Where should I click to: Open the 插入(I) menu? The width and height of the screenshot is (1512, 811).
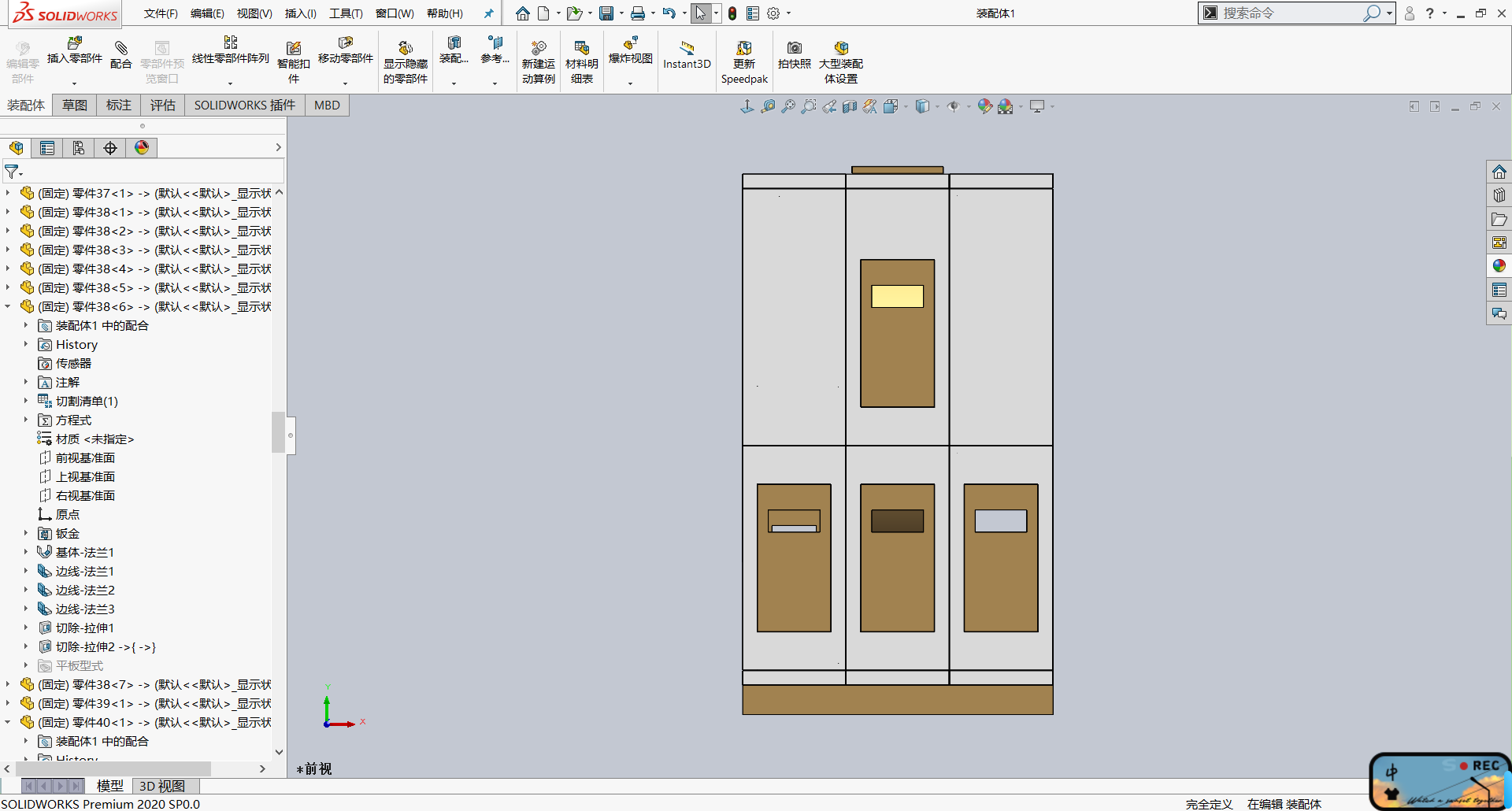[x=300, y=13]
